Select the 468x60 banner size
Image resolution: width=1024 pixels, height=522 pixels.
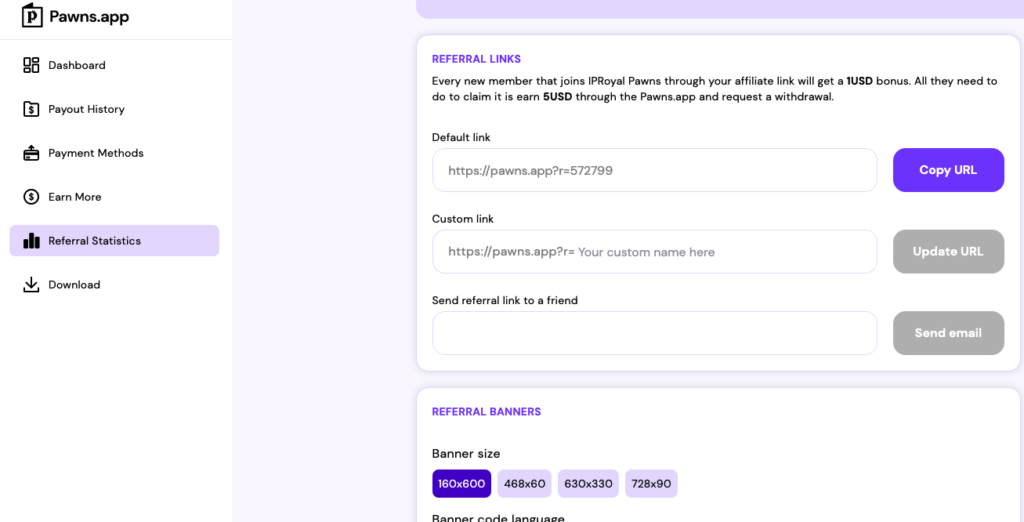click(524, 483)
